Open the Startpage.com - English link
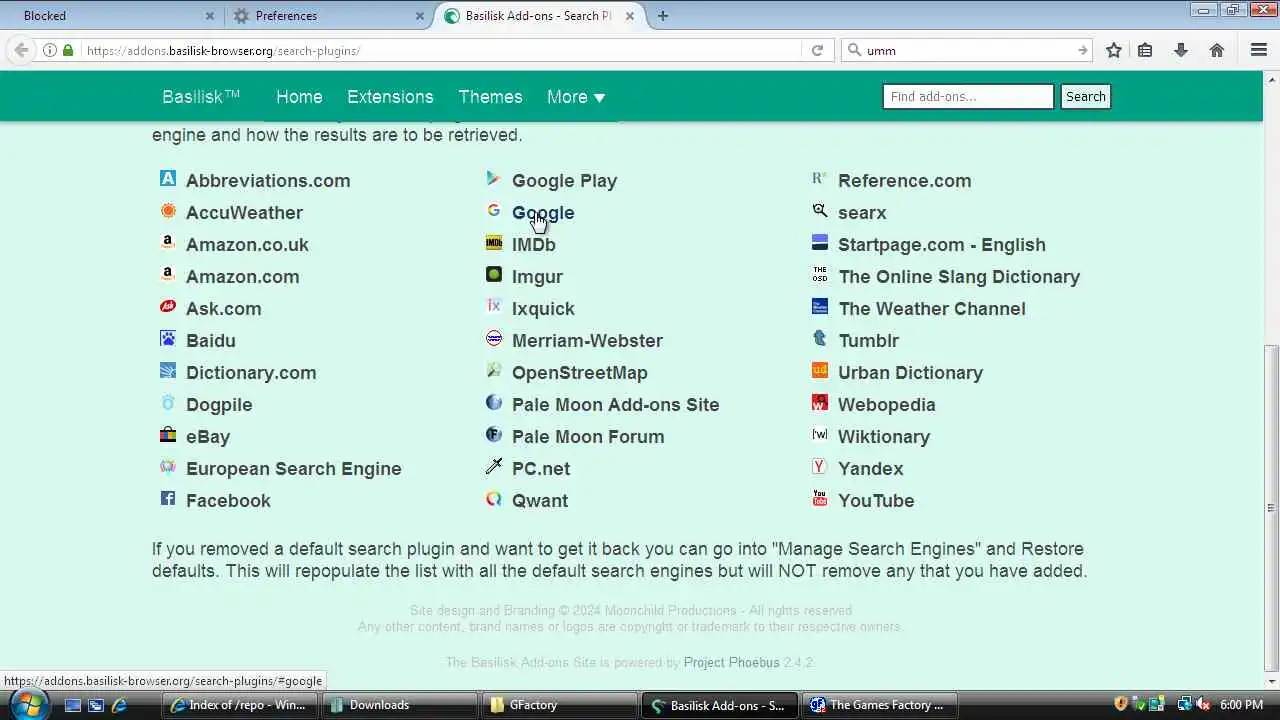 (942, 245)
